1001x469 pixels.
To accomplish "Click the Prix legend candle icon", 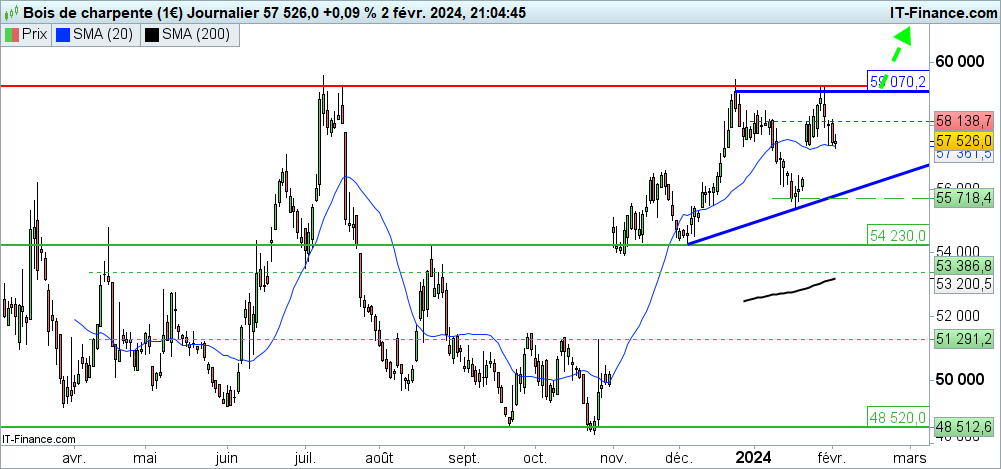I will tap(12, 35).
